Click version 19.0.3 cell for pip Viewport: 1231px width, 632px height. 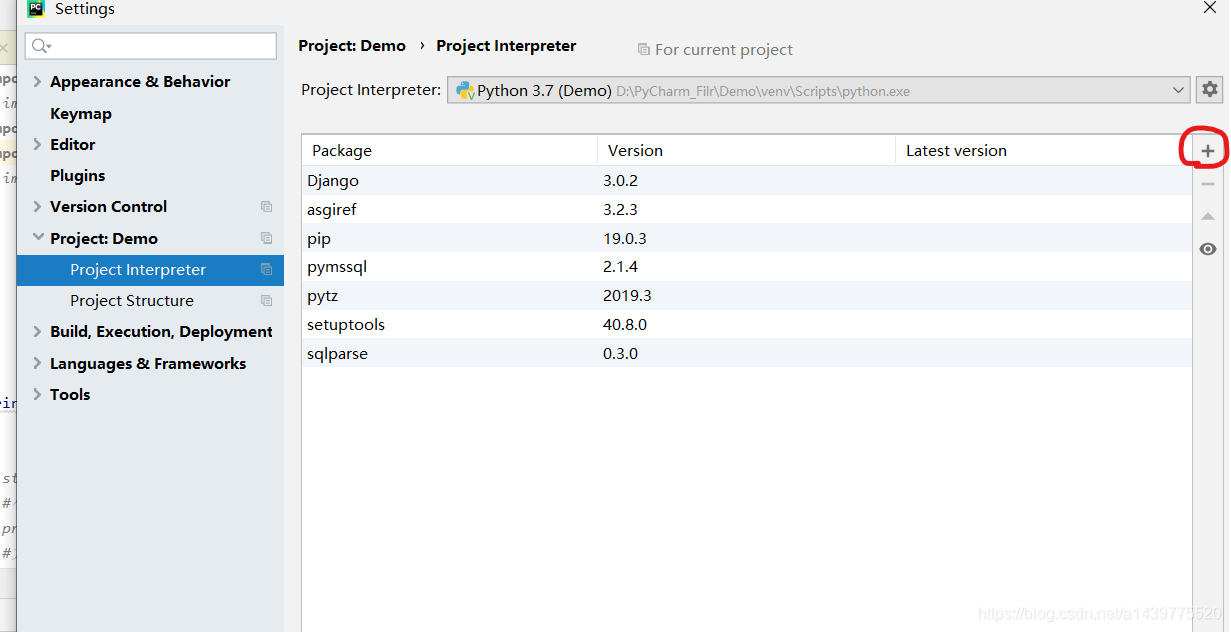625,239
